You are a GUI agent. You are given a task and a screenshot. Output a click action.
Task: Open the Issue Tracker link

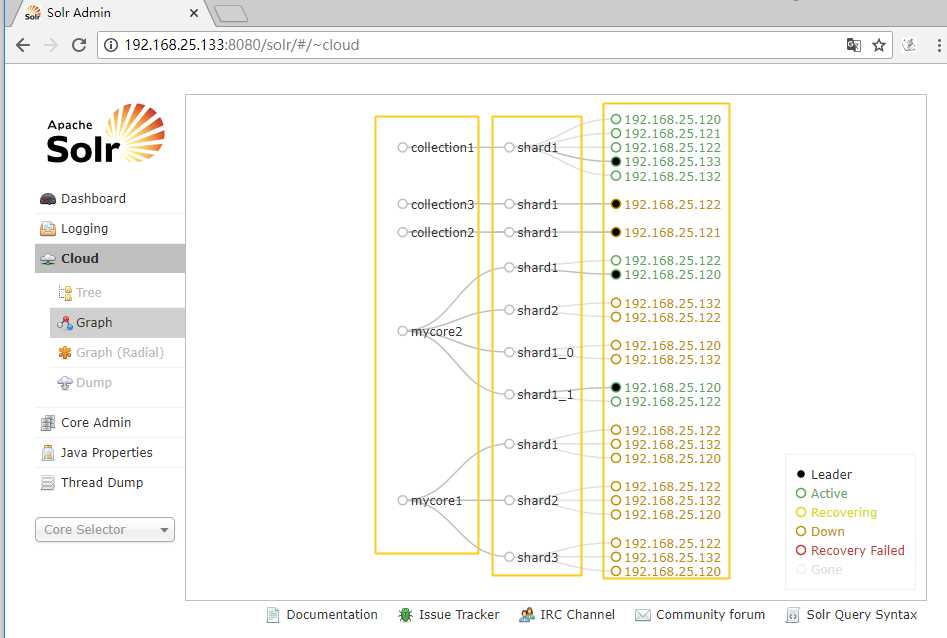pos(459,615)
